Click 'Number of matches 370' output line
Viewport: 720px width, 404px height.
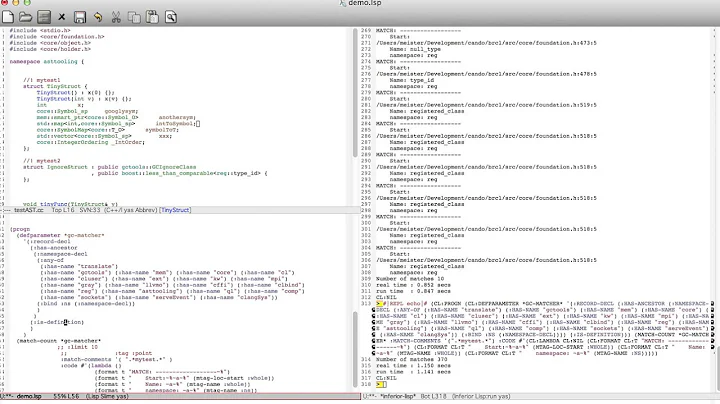412,359
